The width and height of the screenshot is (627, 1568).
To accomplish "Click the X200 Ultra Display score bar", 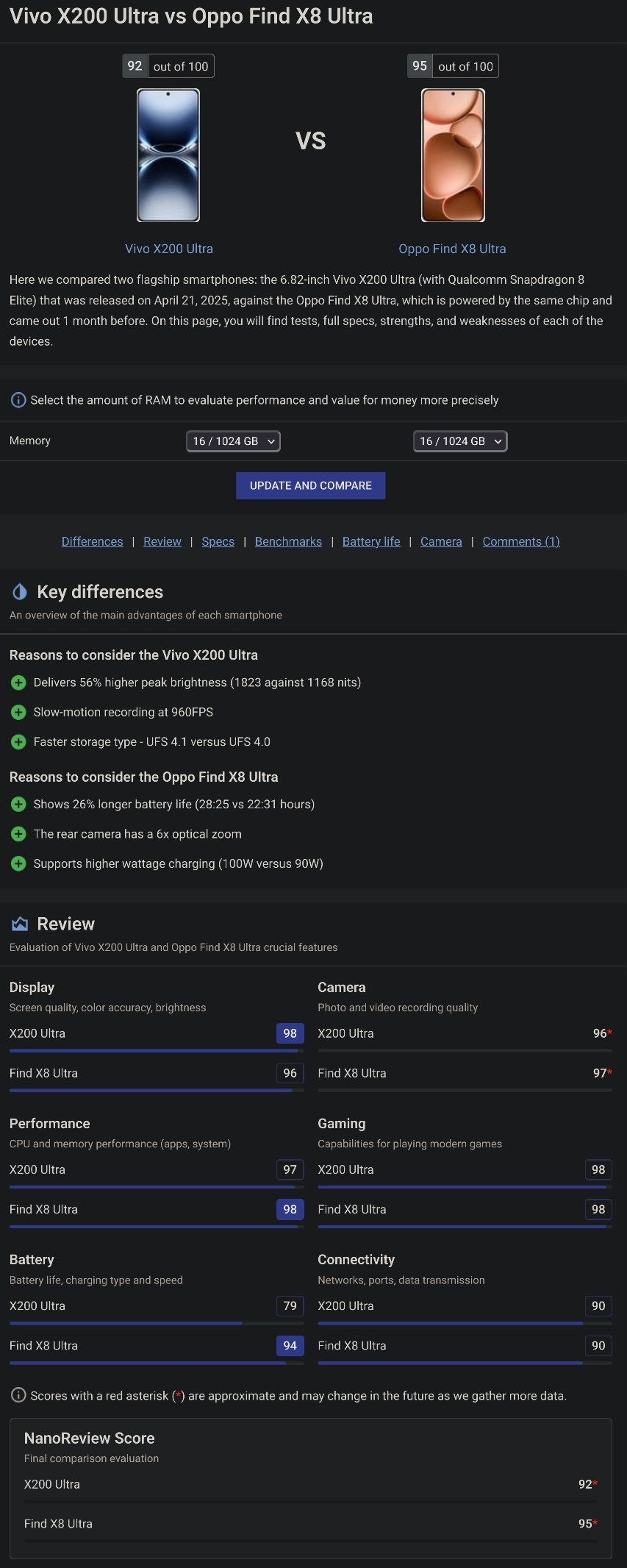I will pos(157,1051).
